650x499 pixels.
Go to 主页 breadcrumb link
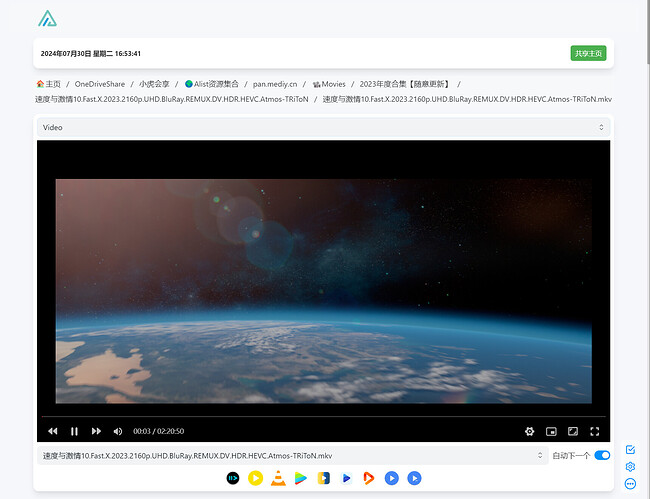[x=53, y=84]
